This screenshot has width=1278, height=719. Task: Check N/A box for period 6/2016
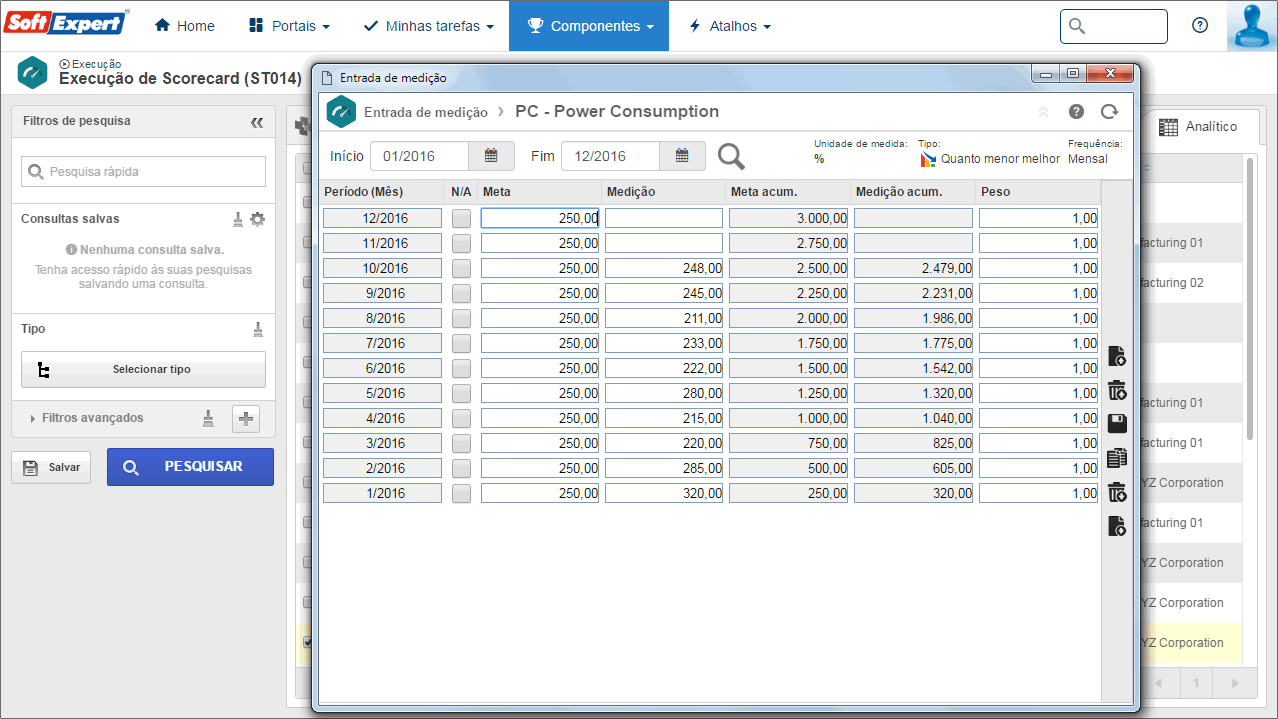pyautogui.click(x=461, y=368)
